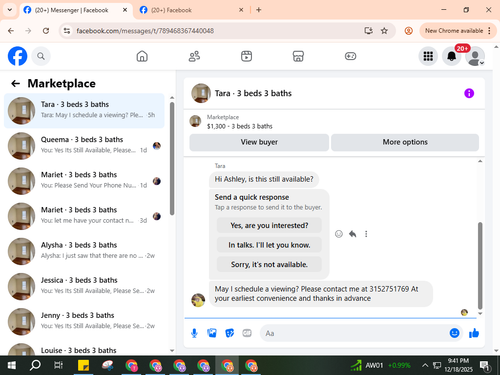
Task: Click the reply arrow icon beside quick response
Action: click(353, 234)
